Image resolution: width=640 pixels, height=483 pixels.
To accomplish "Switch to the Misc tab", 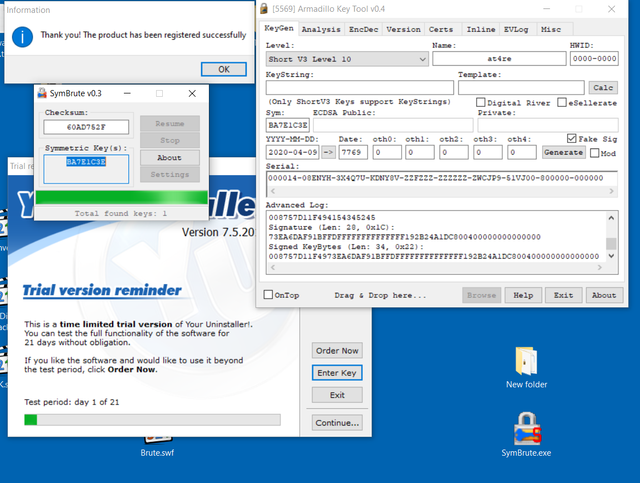I will tap(551, 29).
